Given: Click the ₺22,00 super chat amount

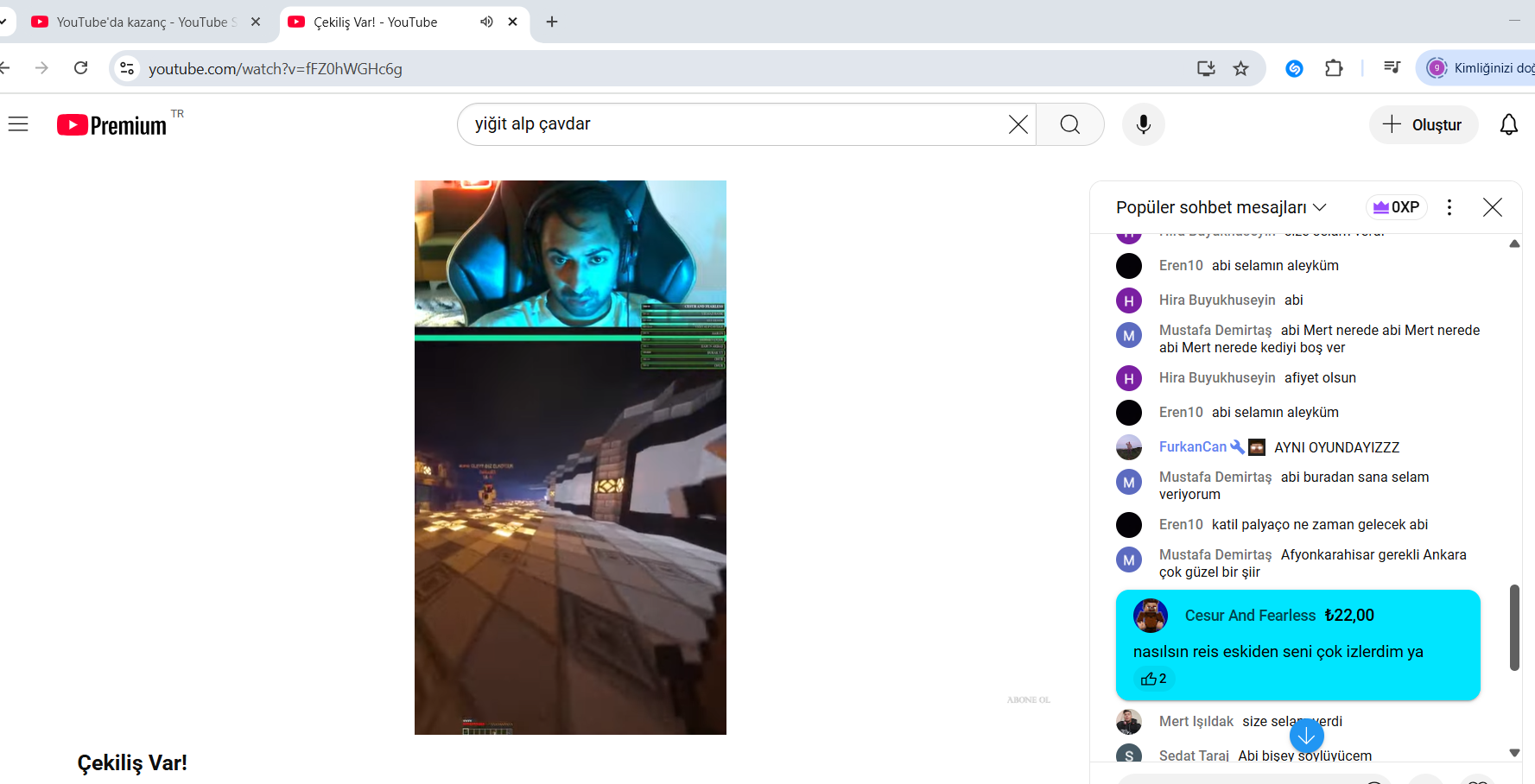Looking at the screenshot, I should tap(1349, 616).
